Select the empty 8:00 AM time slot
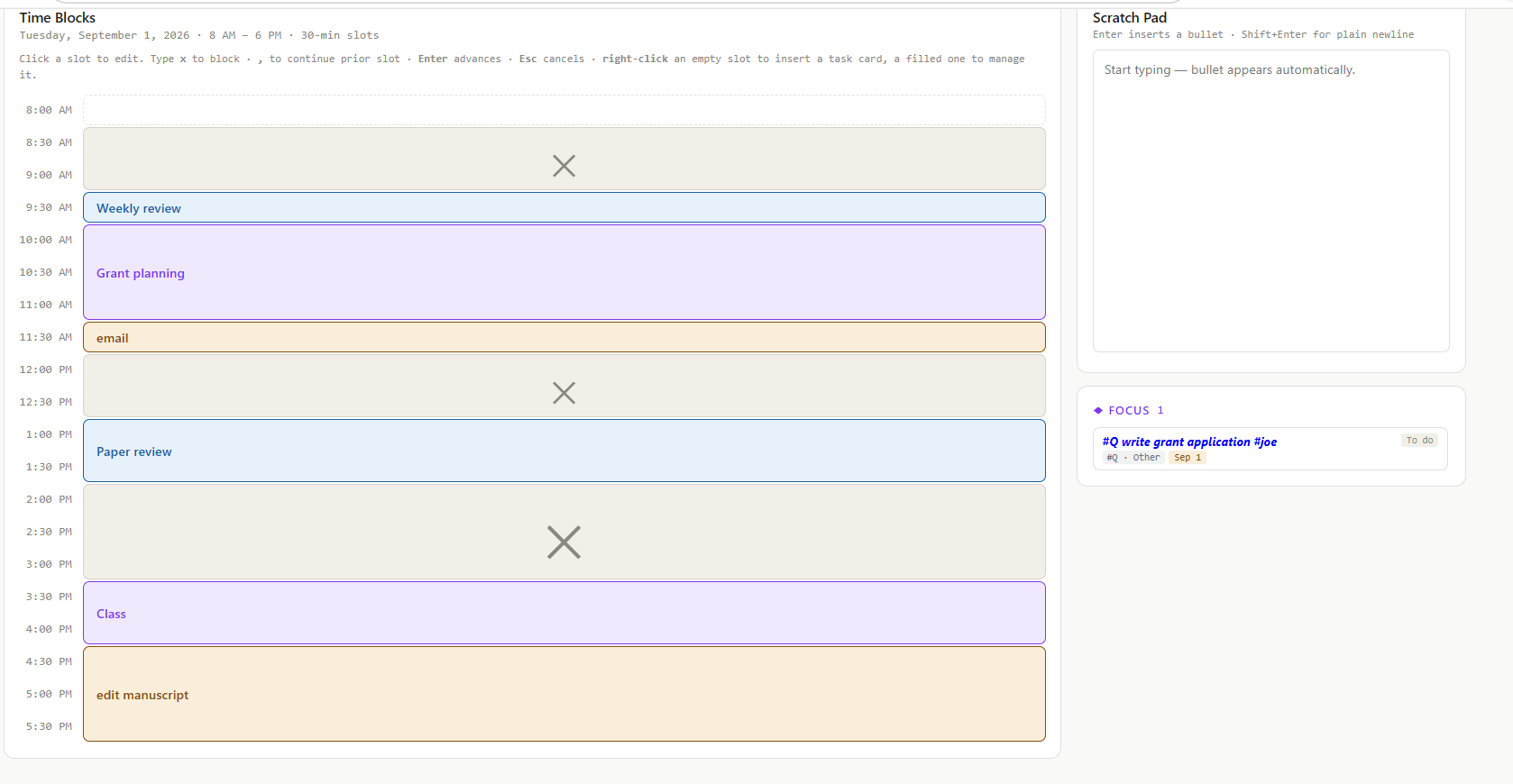This screenshot has width=1513, height=784. (564, 110)
